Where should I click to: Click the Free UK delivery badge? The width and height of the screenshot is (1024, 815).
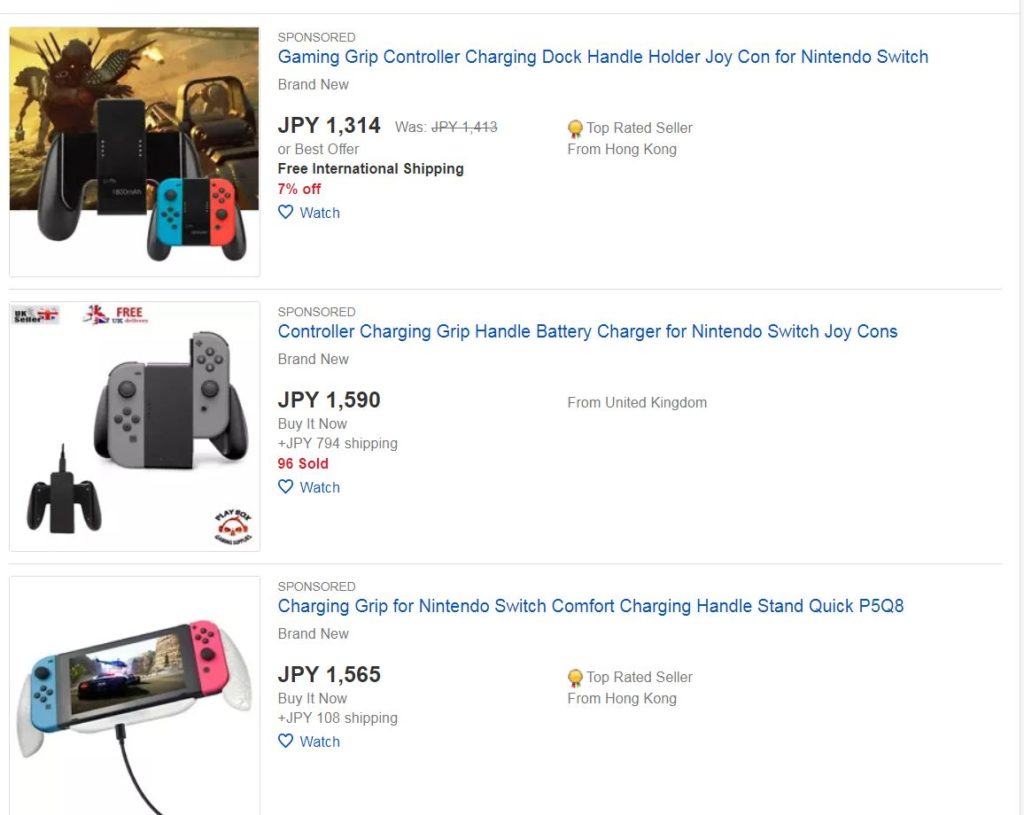click(114, 315)
